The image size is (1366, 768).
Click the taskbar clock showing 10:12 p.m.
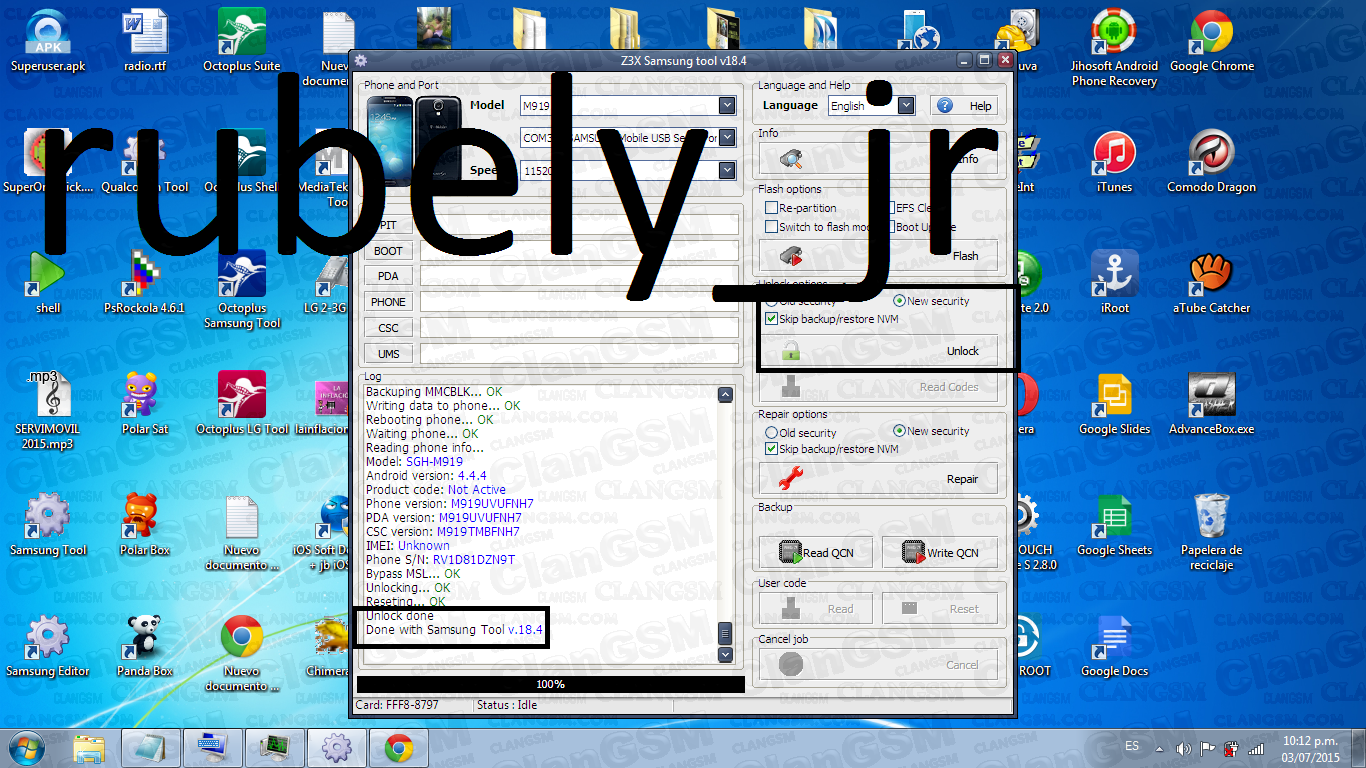(1310, 748)
